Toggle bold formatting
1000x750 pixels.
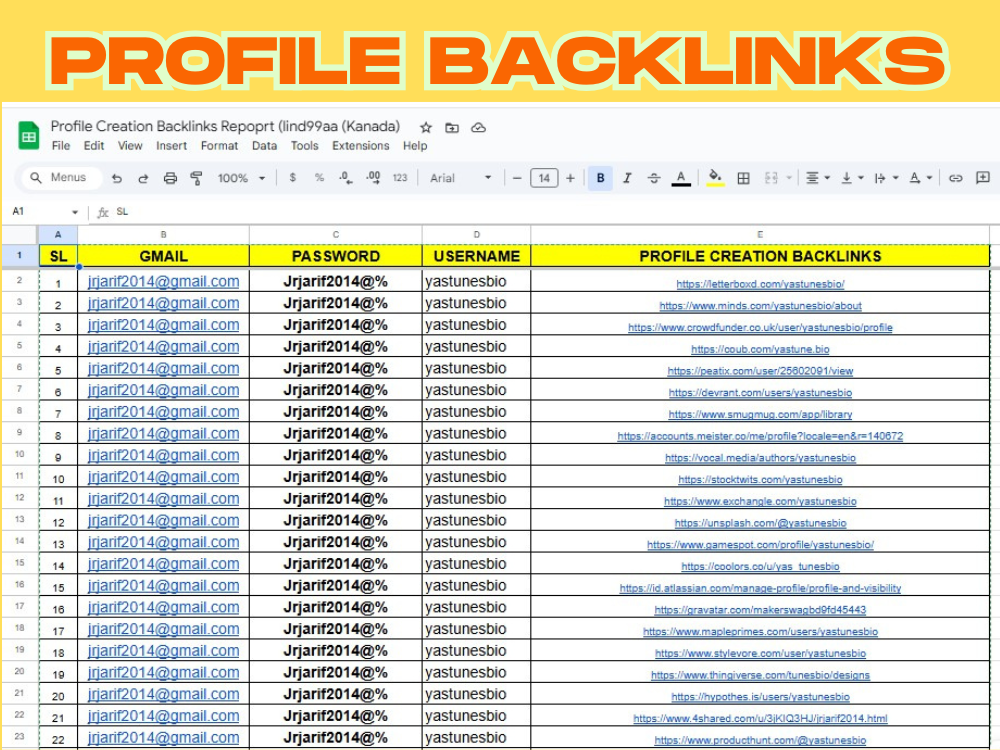(600, 178)
